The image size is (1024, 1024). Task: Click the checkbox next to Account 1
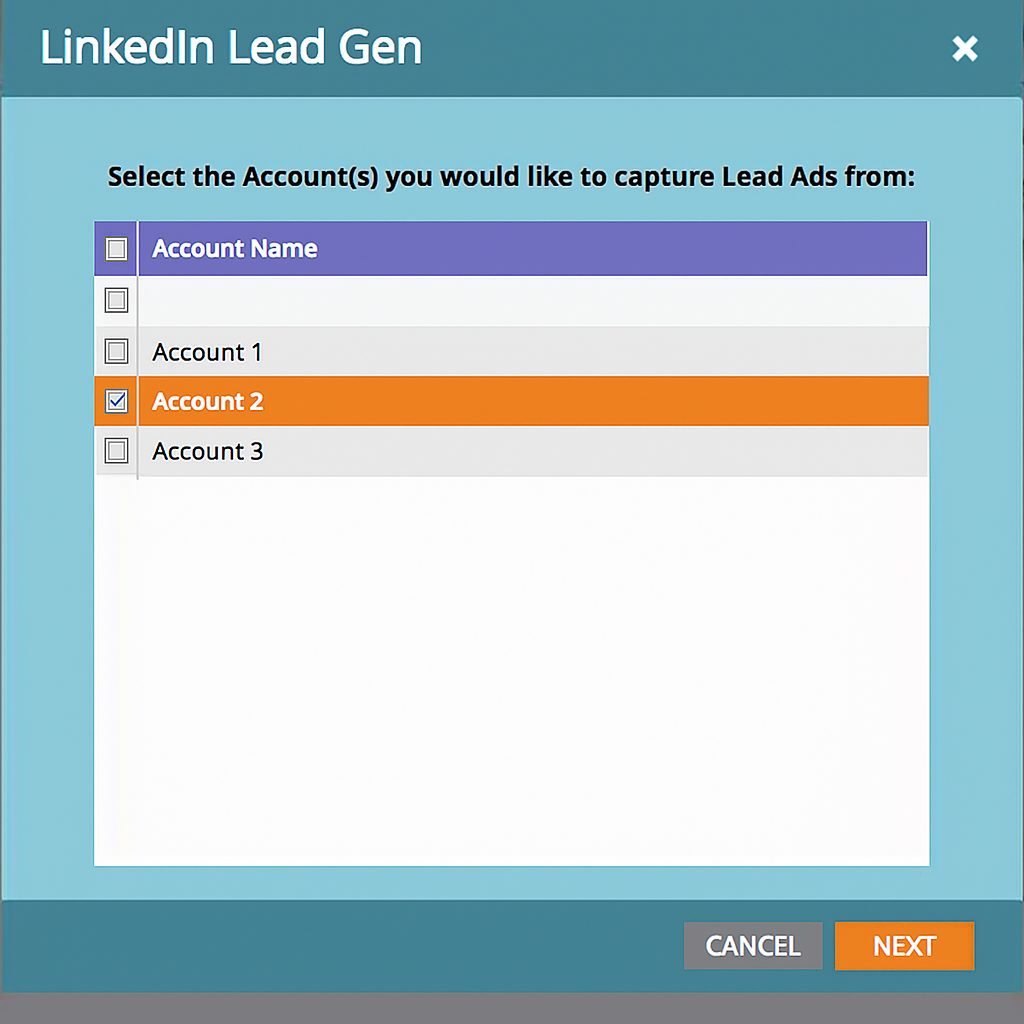pyautogui.click(x=115, y=351)
